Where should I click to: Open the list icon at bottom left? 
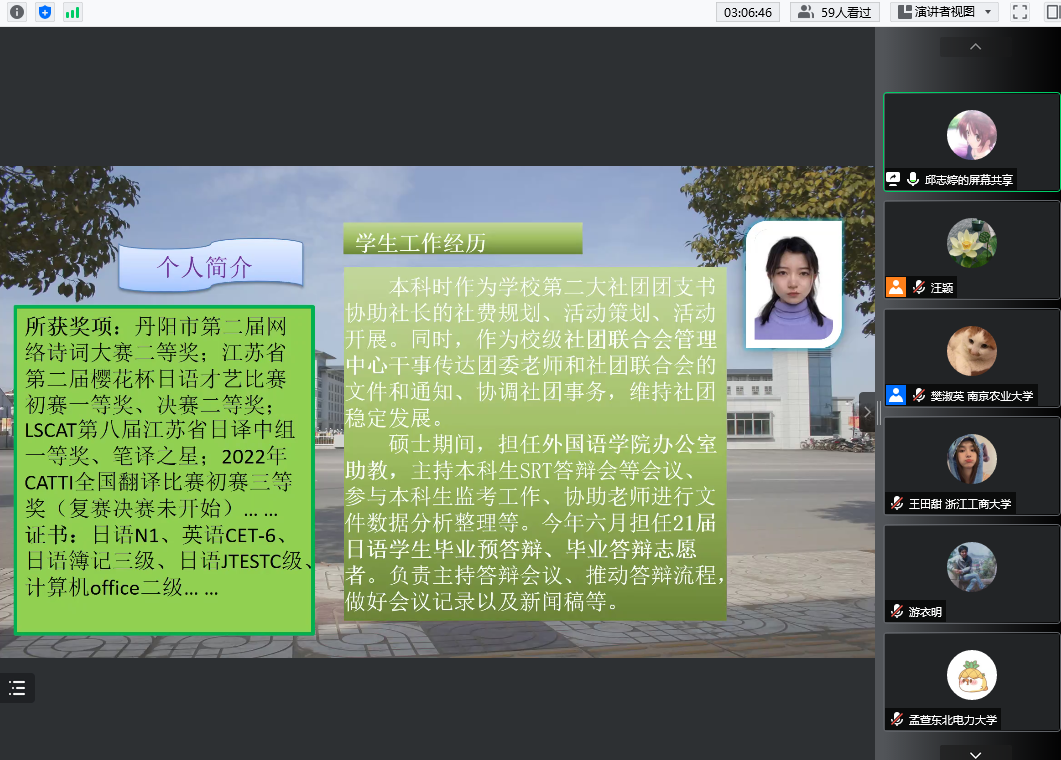(x=17, y=688)
